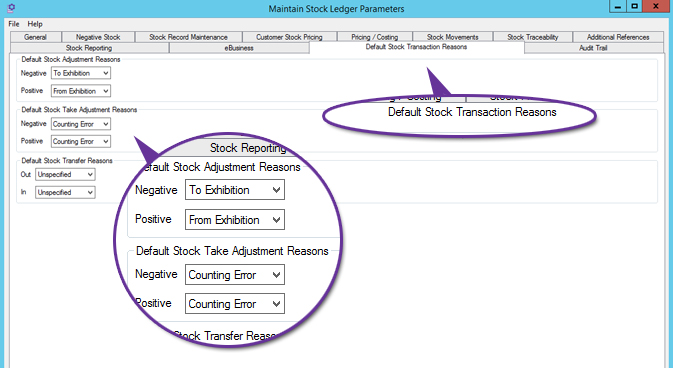Switch to the General tab
673x368 pixels.
[36, 37]
